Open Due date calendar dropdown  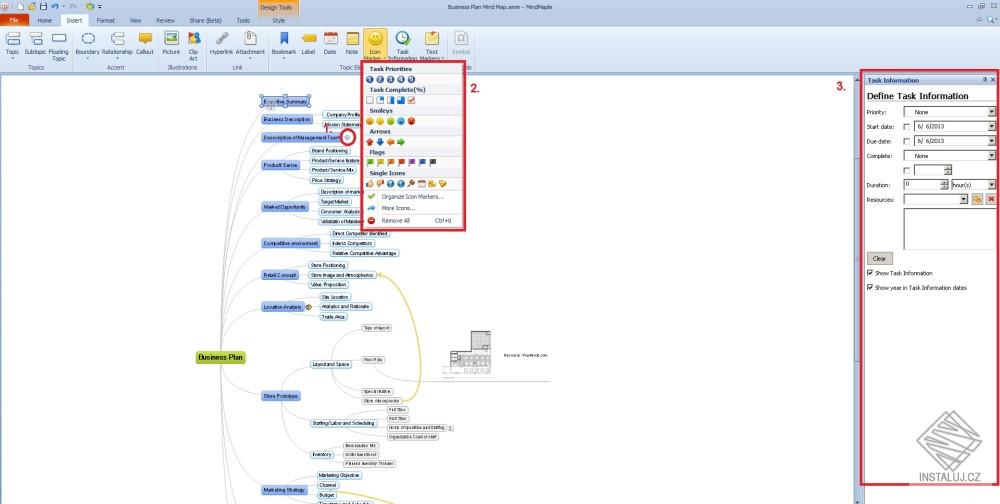[x=992, y=141]
